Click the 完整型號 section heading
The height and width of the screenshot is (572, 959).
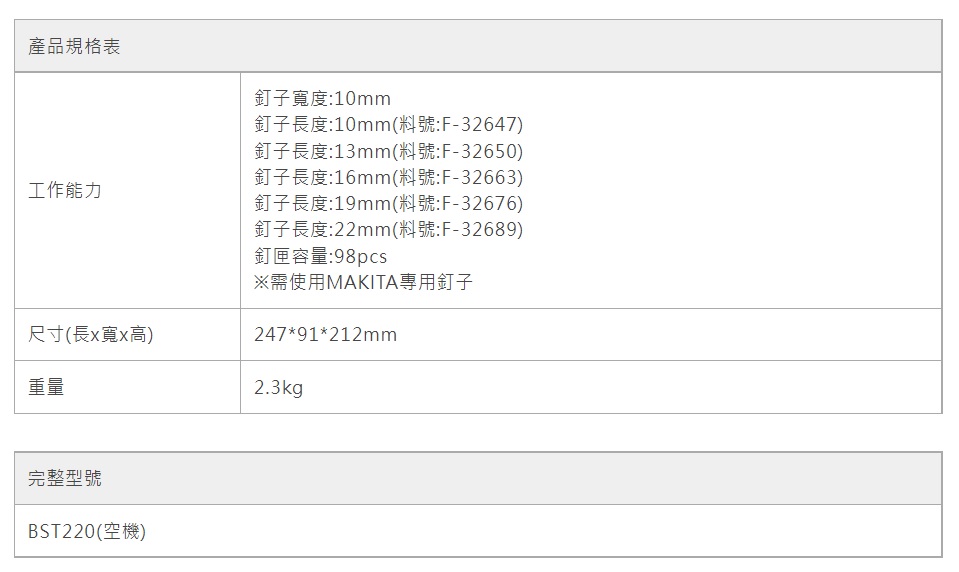point(65,479)
